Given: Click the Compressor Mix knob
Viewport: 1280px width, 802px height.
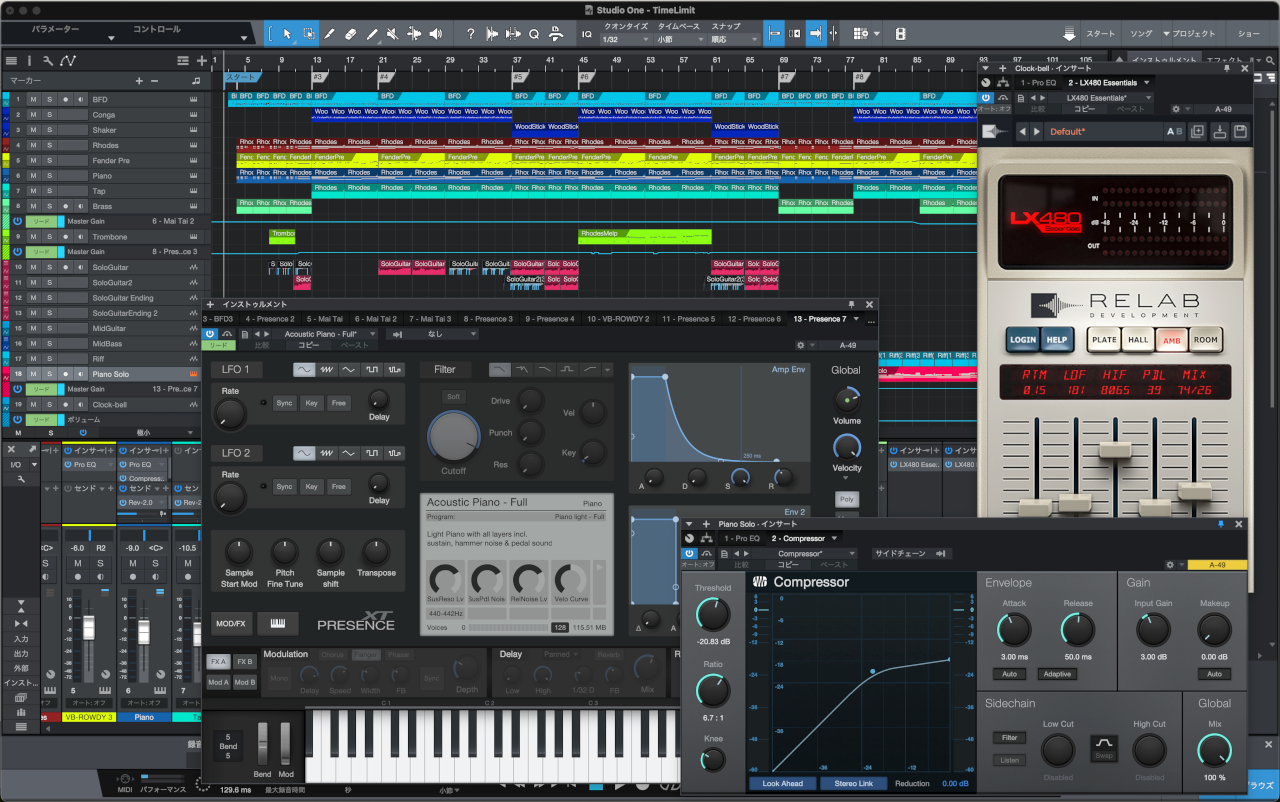Looking at the screenshot, I should point(1214,751).
